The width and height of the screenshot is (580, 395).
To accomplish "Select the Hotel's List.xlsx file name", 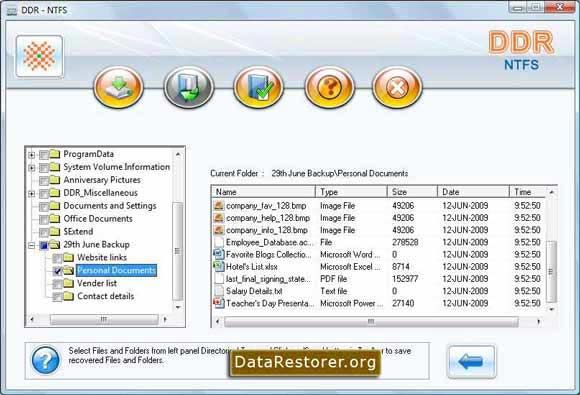I will [252, 266].
